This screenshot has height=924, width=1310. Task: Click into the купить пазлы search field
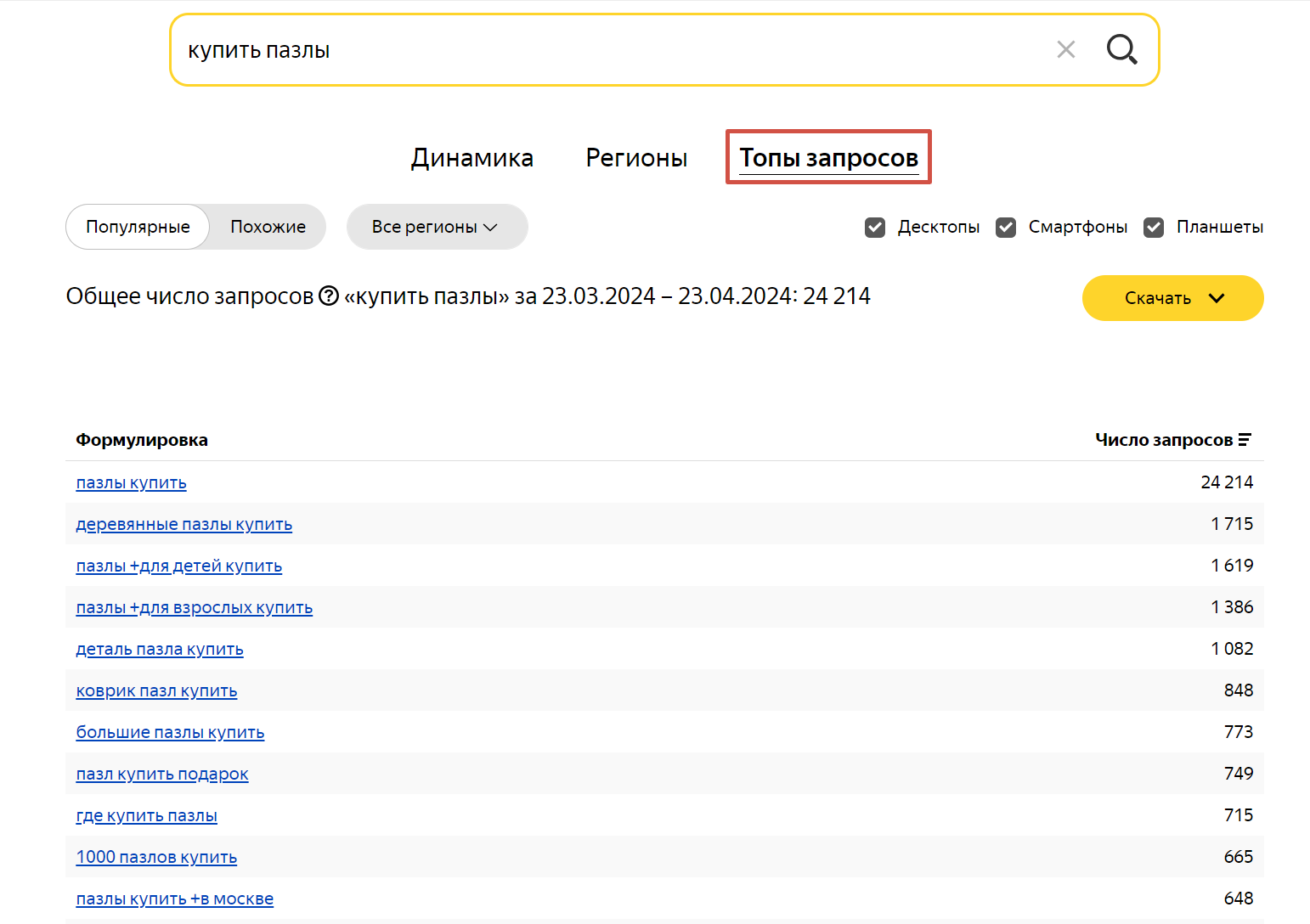[595, 50]
